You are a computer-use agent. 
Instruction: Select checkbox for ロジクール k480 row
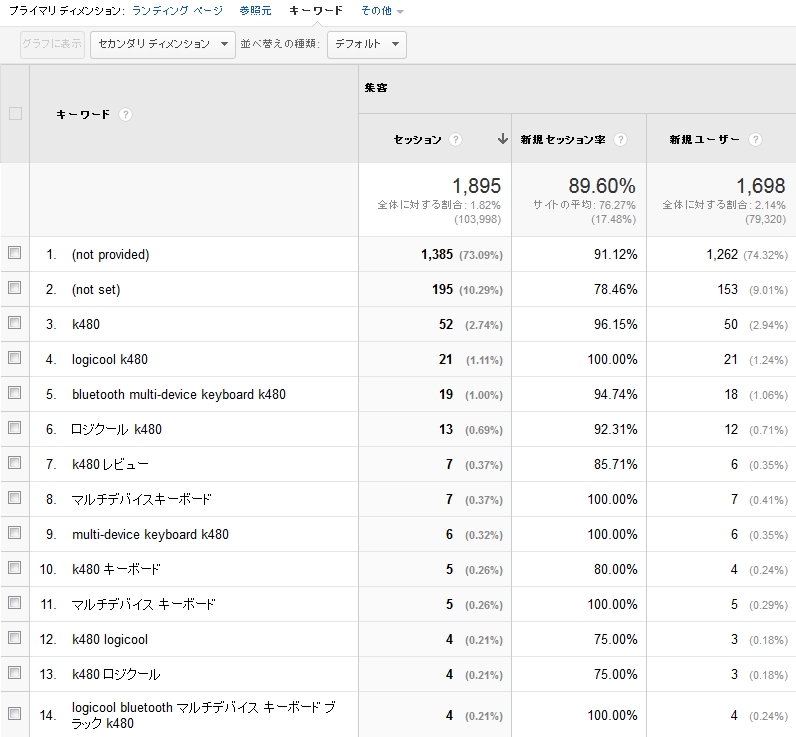click(x=15, y=428)
